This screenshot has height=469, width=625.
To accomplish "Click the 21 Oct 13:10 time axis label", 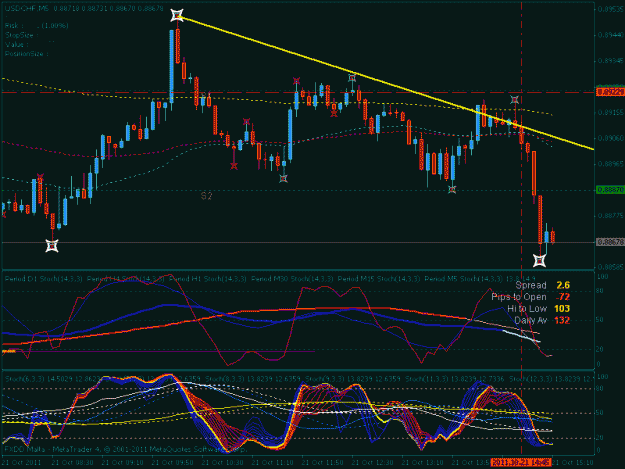I will [423, 463].
